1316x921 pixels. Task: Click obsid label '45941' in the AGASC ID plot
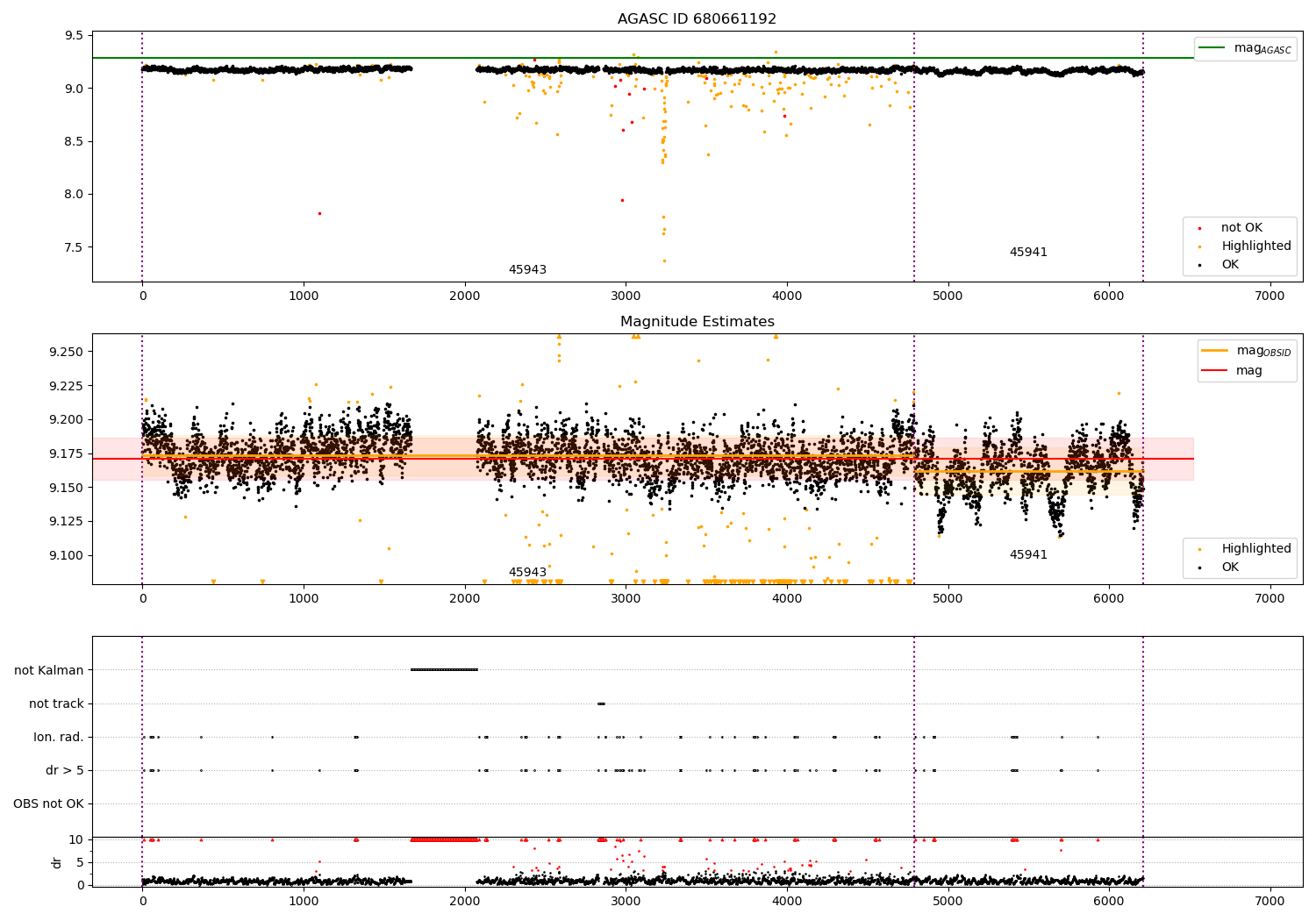pyautogui.click(x=1028, y=253)
